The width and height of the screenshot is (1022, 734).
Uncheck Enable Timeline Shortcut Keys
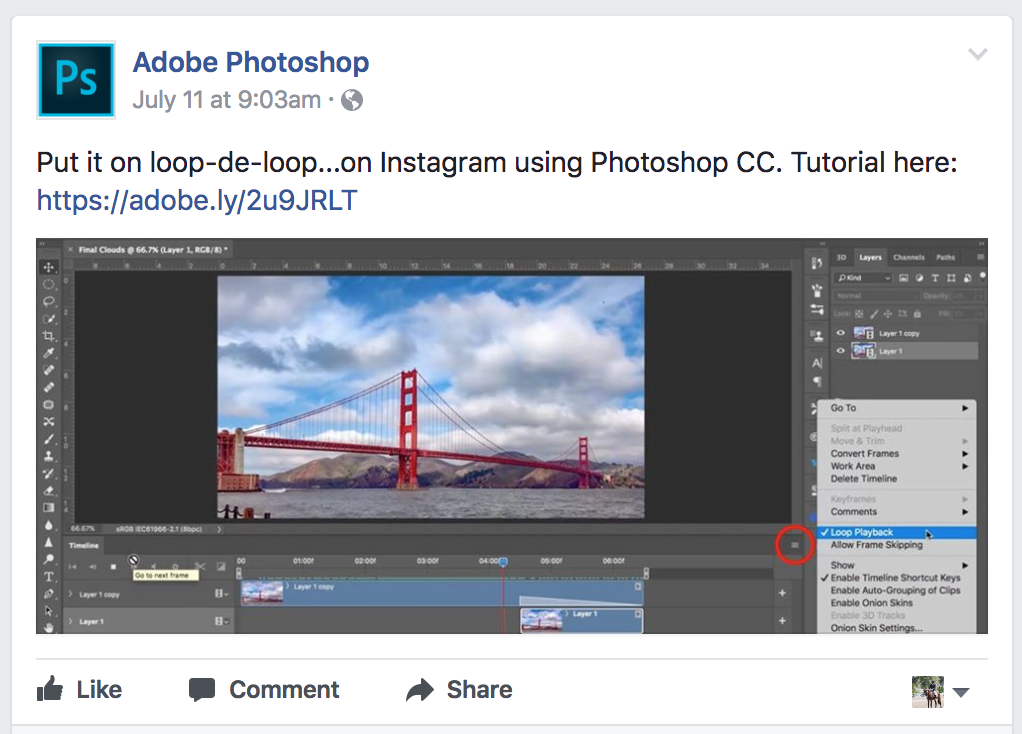coord(897,578)
